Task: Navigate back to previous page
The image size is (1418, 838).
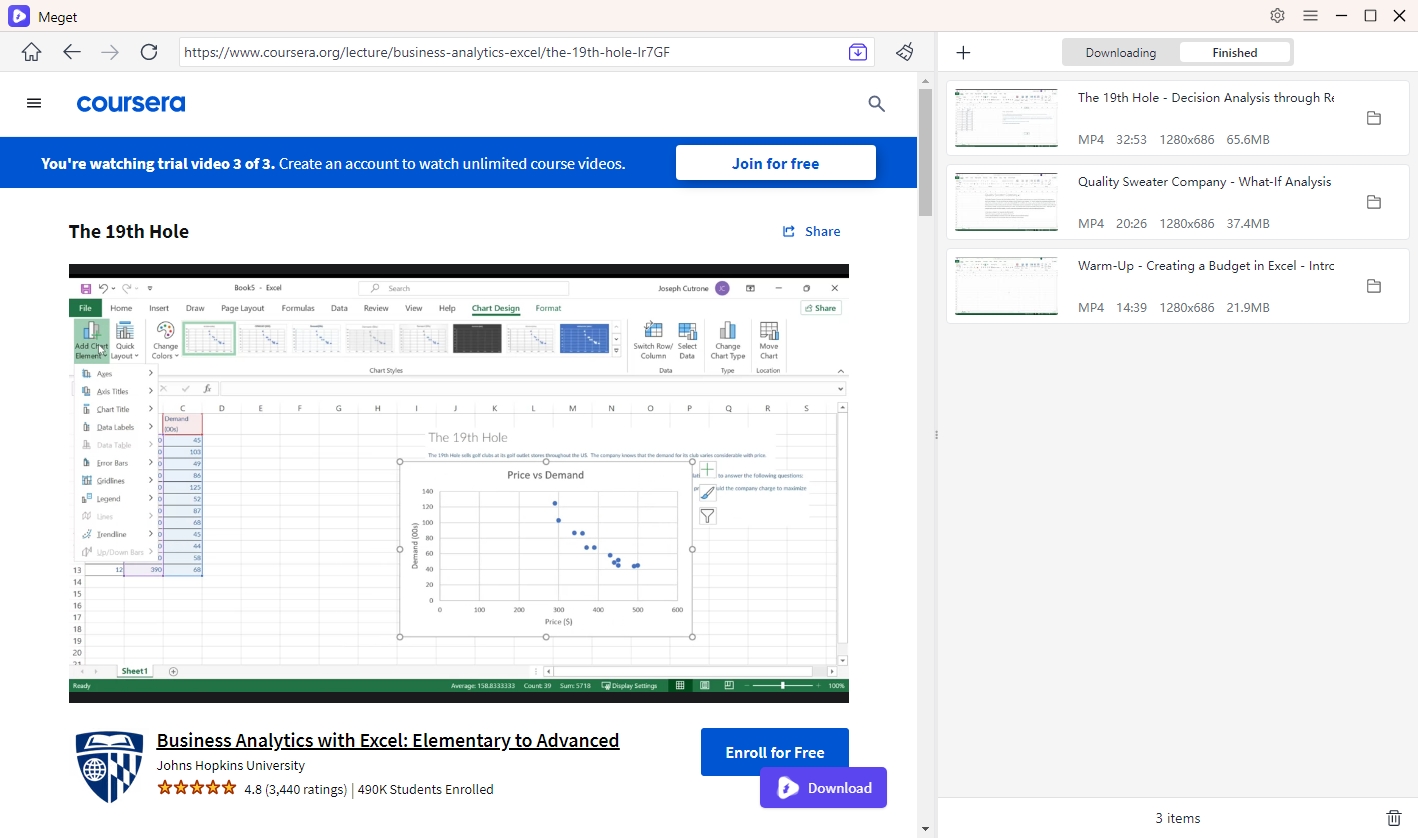Action: click(72, 52)
